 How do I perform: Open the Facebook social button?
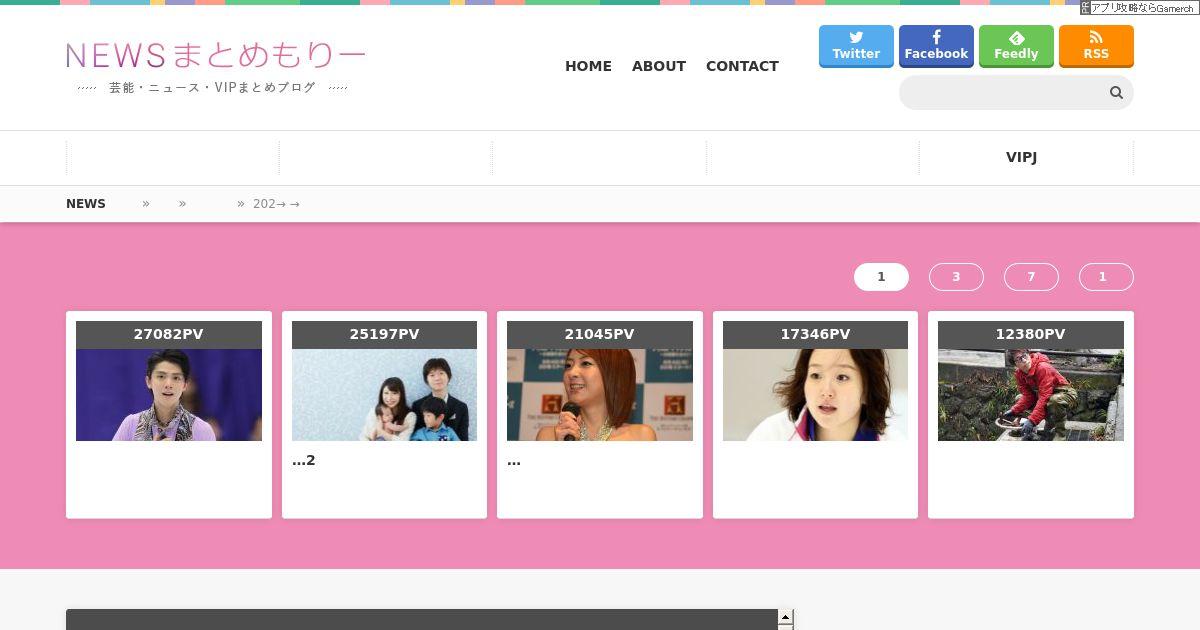pyautogui.click(x=936, y=46)
